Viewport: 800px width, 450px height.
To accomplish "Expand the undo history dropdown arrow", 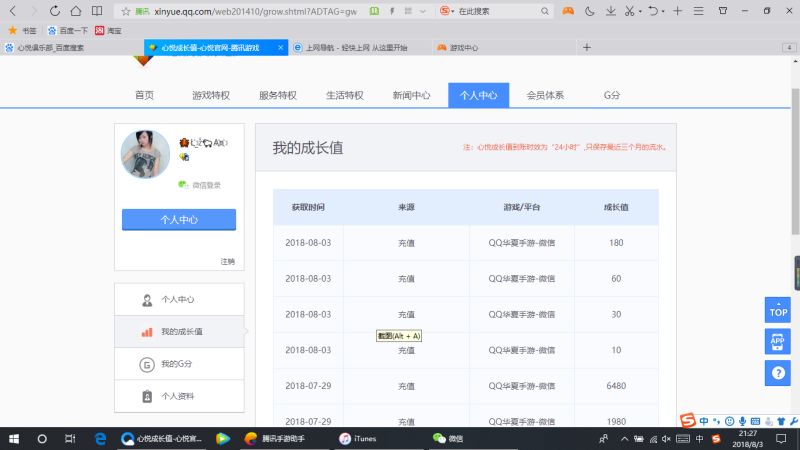I will click(664, 11).
